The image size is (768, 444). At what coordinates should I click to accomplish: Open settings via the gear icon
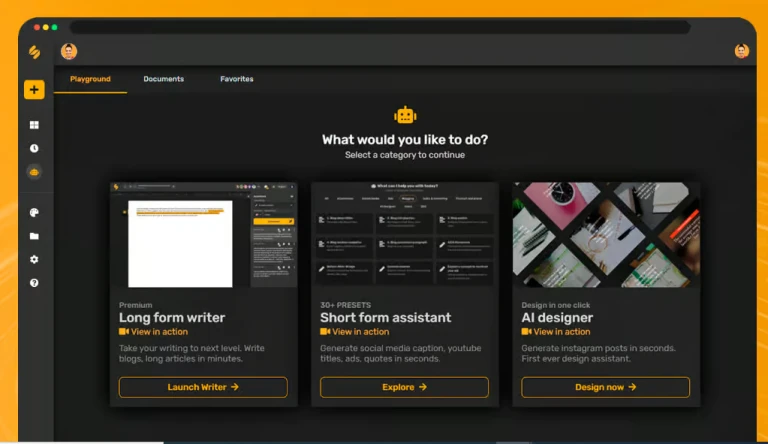point(34,259)
